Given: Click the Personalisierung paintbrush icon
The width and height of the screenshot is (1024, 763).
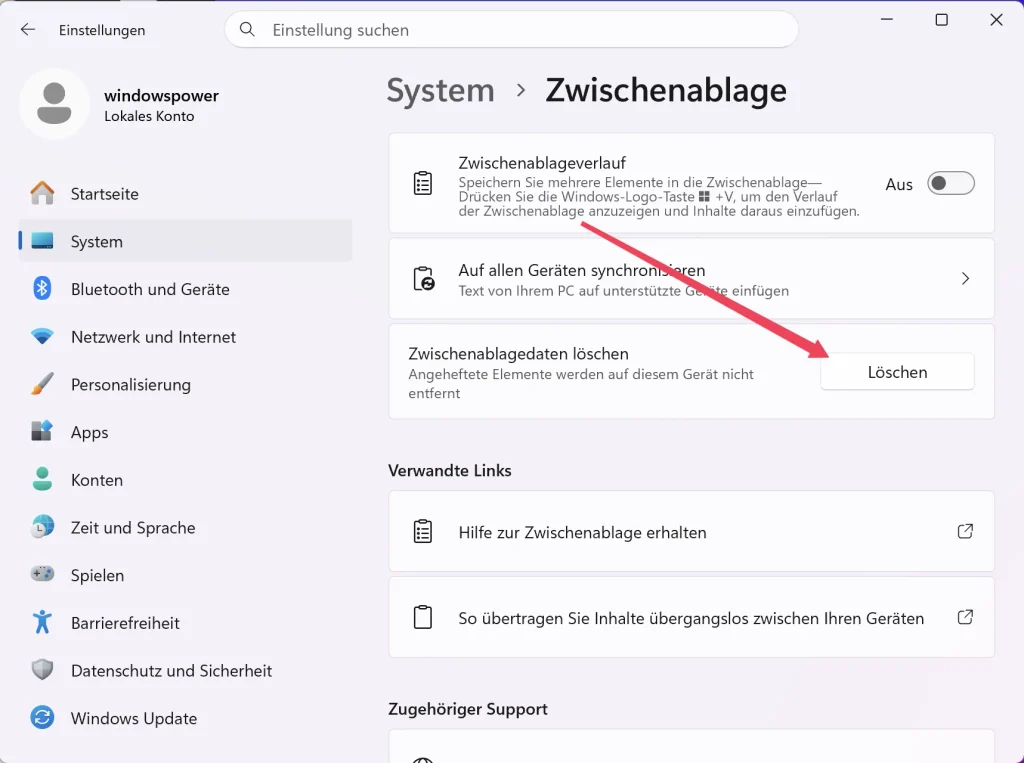Looking at the screenshot, I should (x=42, y=384).
